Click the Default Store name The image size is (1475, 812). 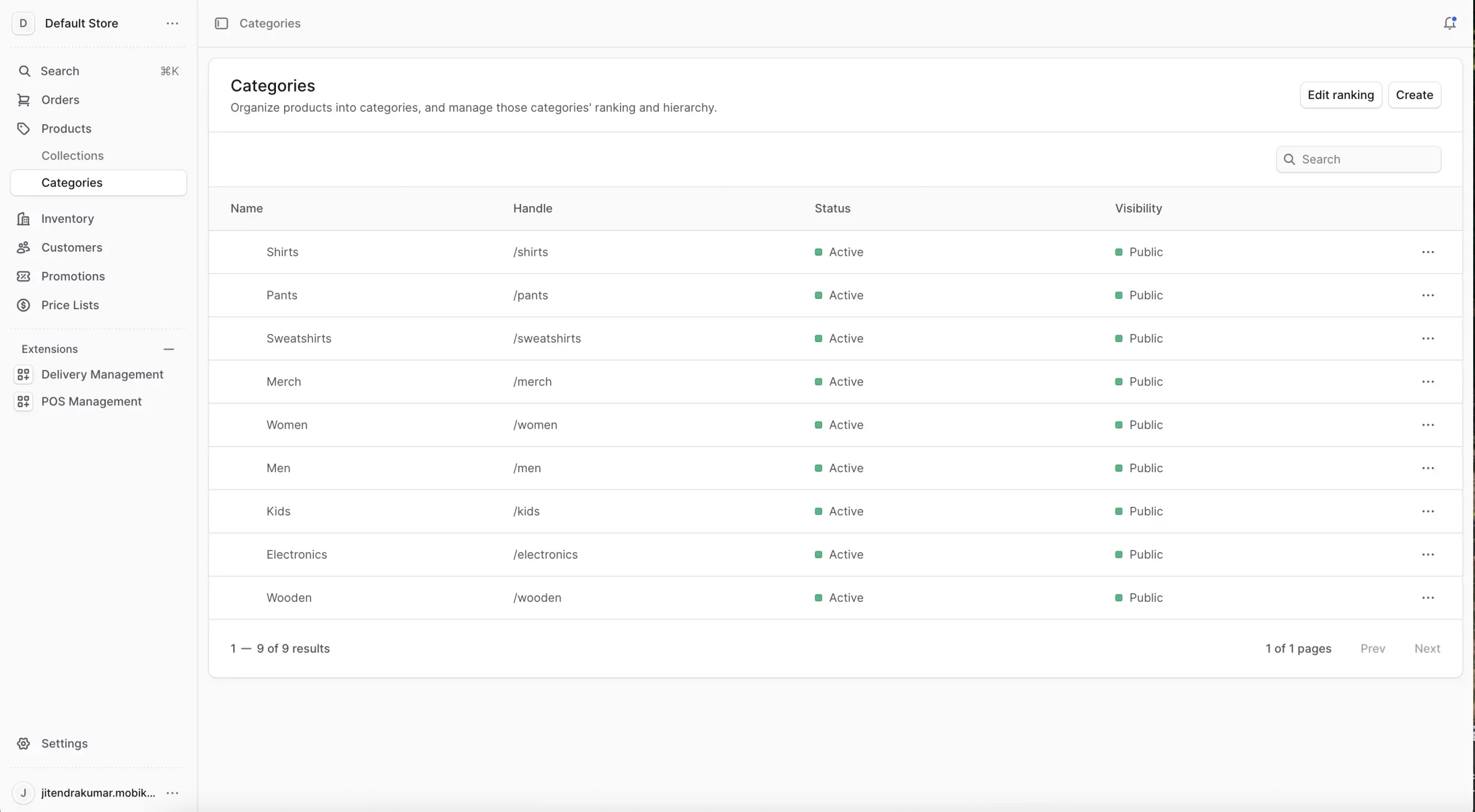(81, 23)
